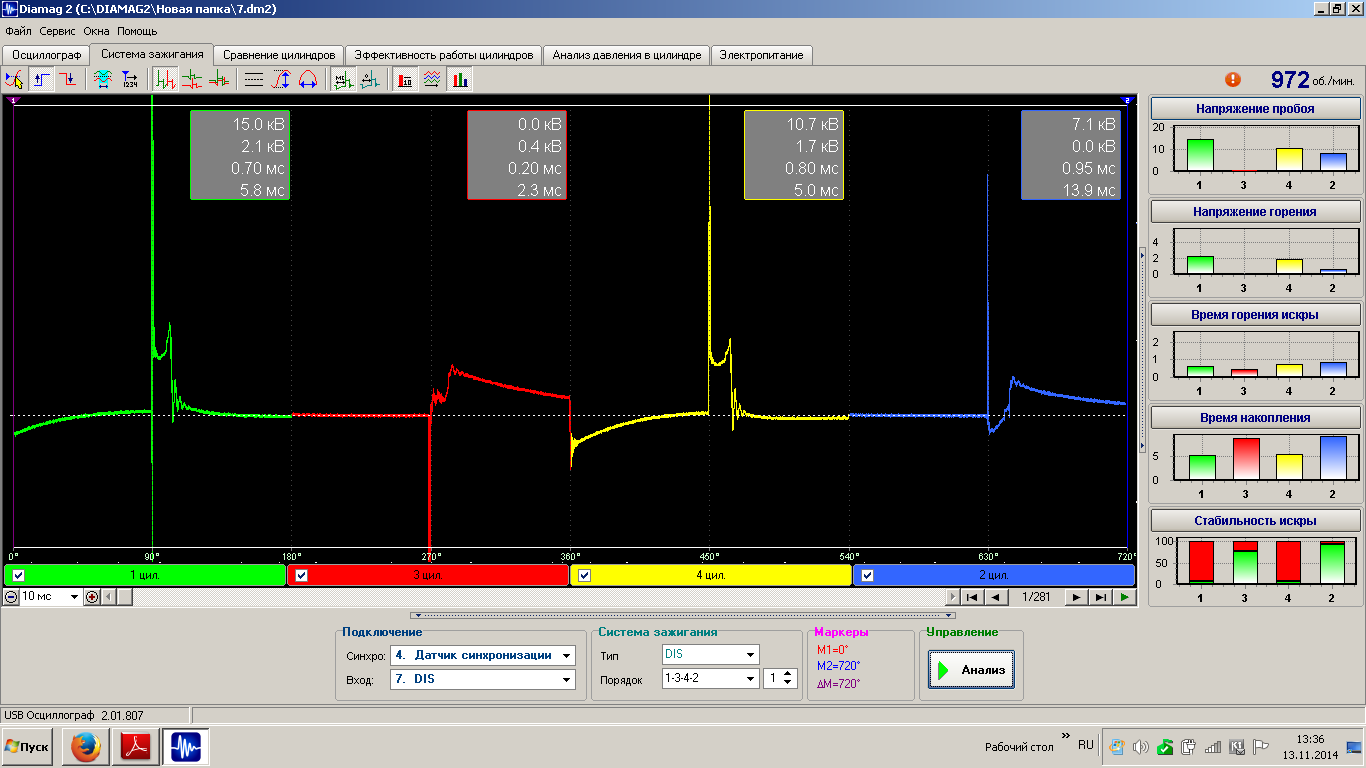Click the orange warning exclamation icon
This screenshot has height=768, width=1366.
tap(1233, 79)
